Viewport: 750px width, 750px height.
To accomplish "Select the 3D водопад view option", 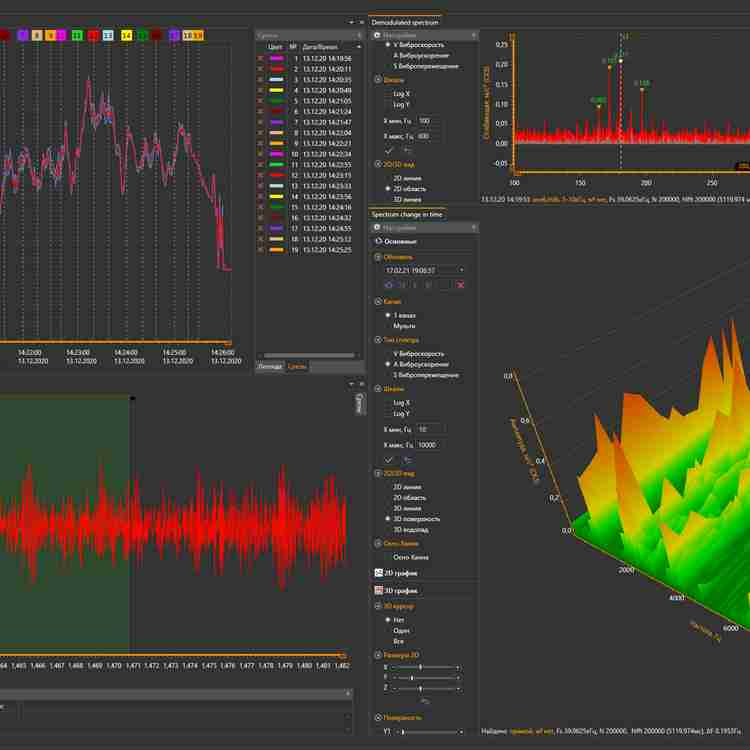I will pos(389,530).
